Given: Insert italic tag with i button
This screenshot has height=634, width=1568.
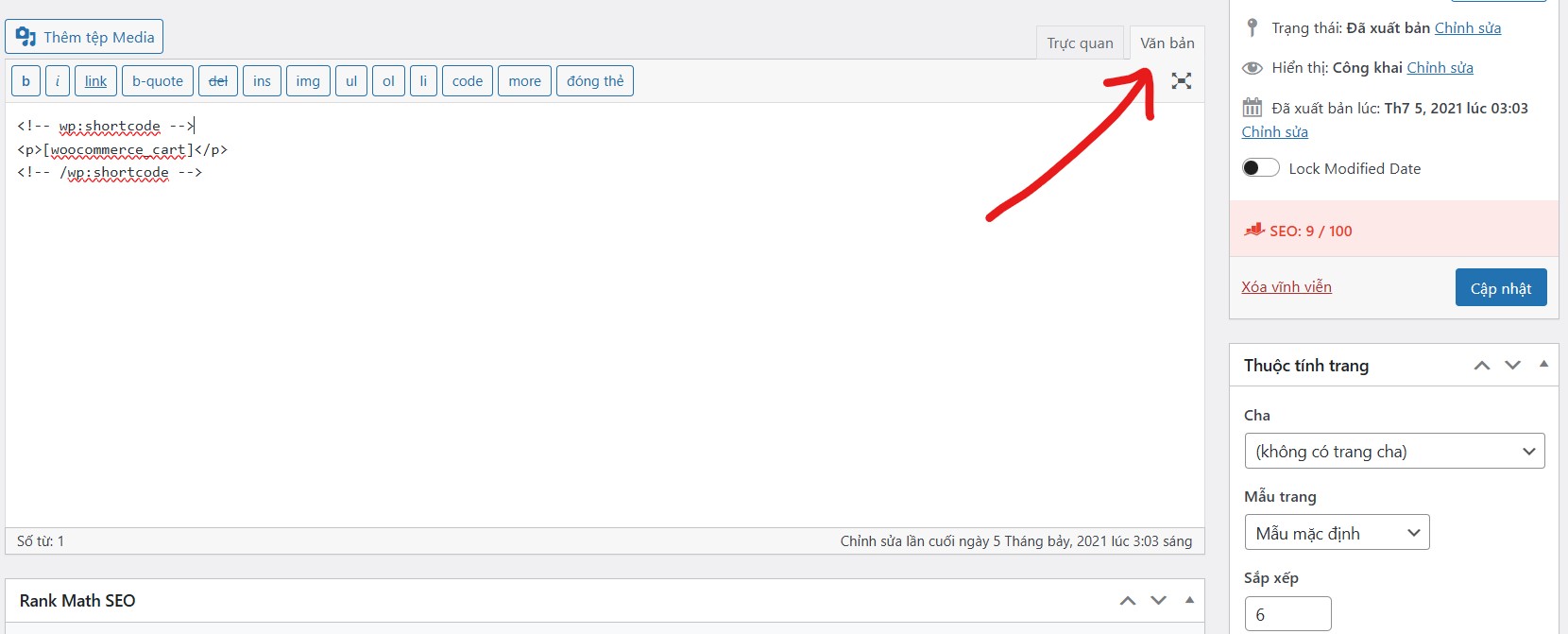Looking at the screenshot, I should point(57,81).
